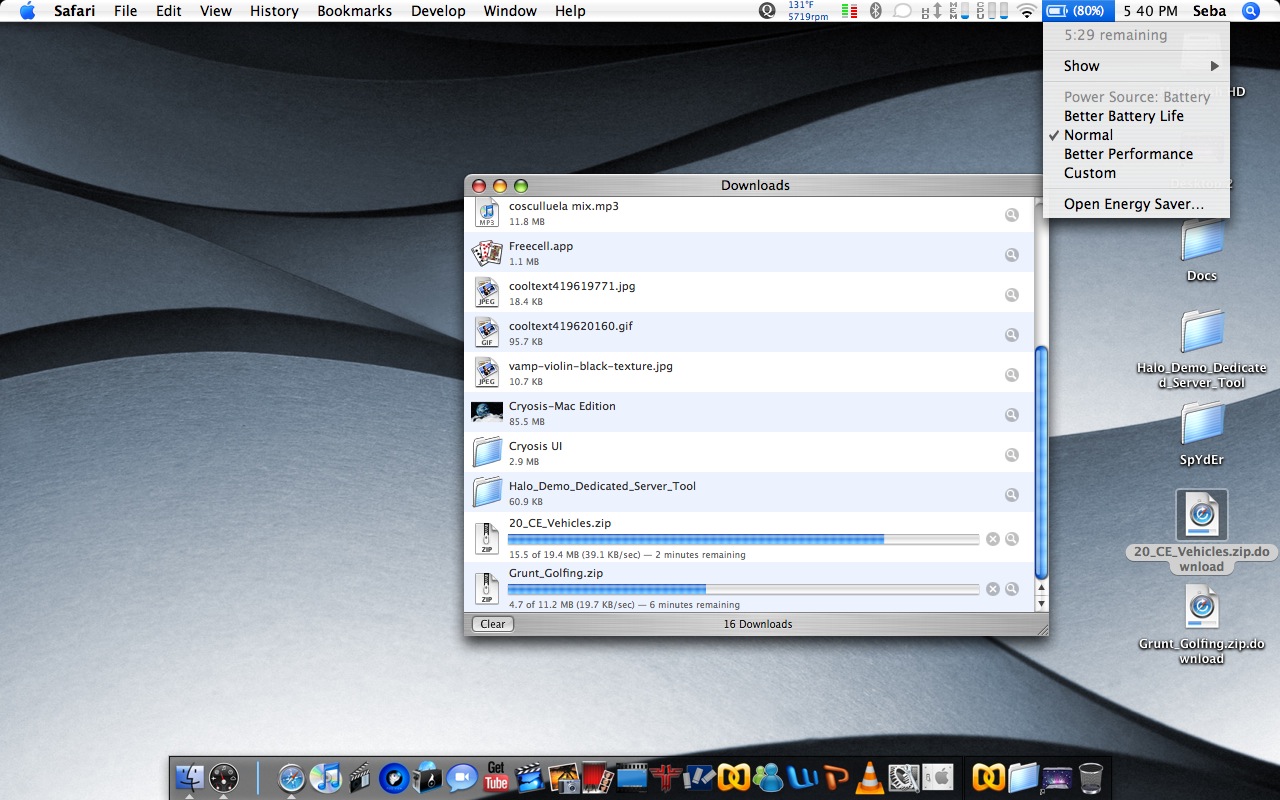Open iPhoto from the dock
This screenshot has height=800, width=1280.
pos(563,777)
